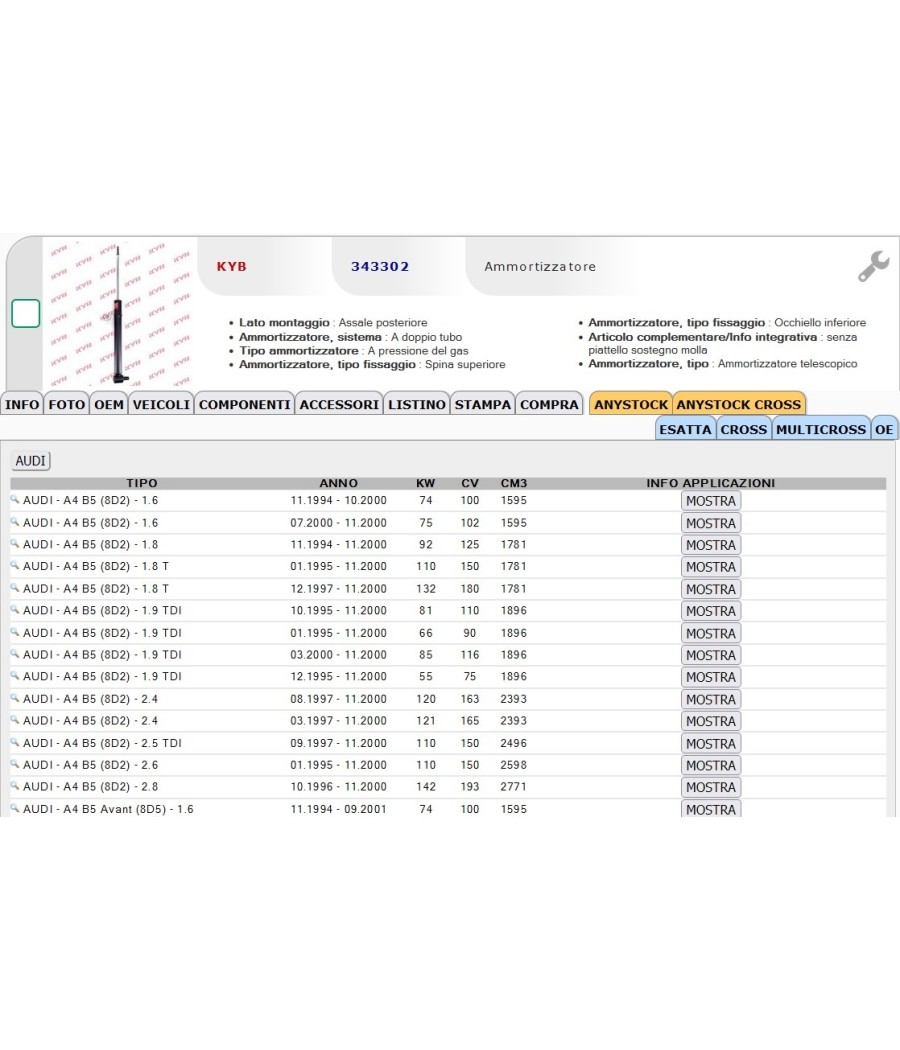Open the COMPONENTI tab
Image resolution: width=900 pixels, height=1050 pixels.
244,404
